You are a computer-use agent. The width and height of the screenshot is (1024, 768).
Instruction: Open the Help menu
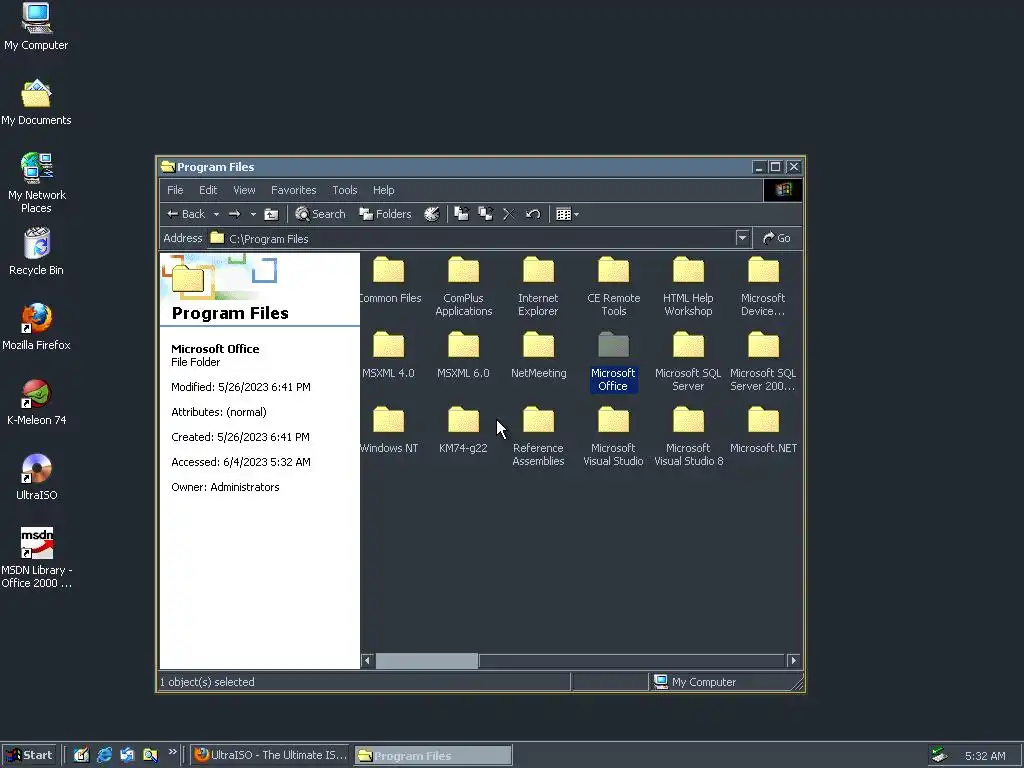tap(384, 190)
